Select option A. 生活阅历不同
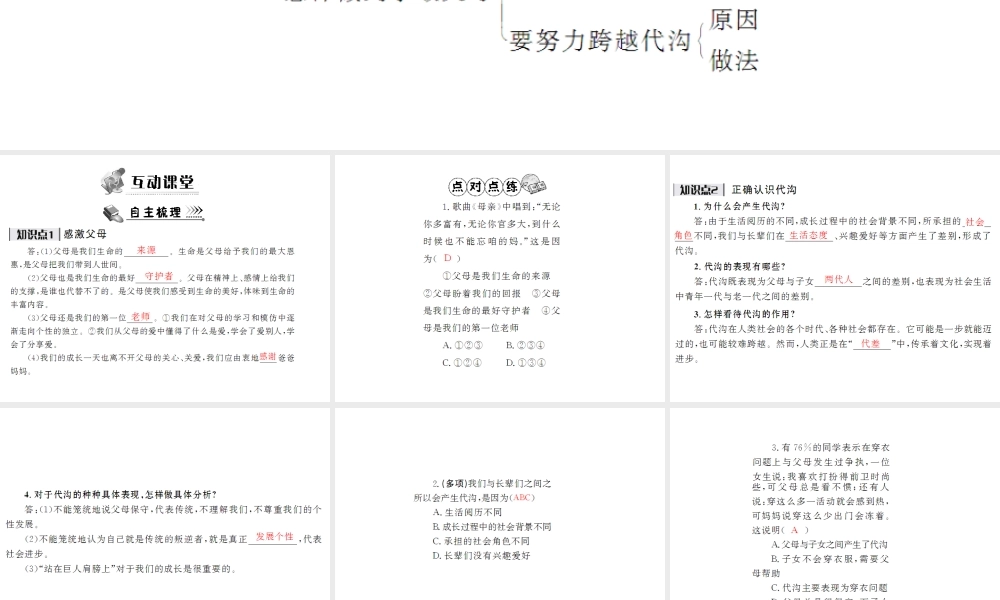 [467, 512]
